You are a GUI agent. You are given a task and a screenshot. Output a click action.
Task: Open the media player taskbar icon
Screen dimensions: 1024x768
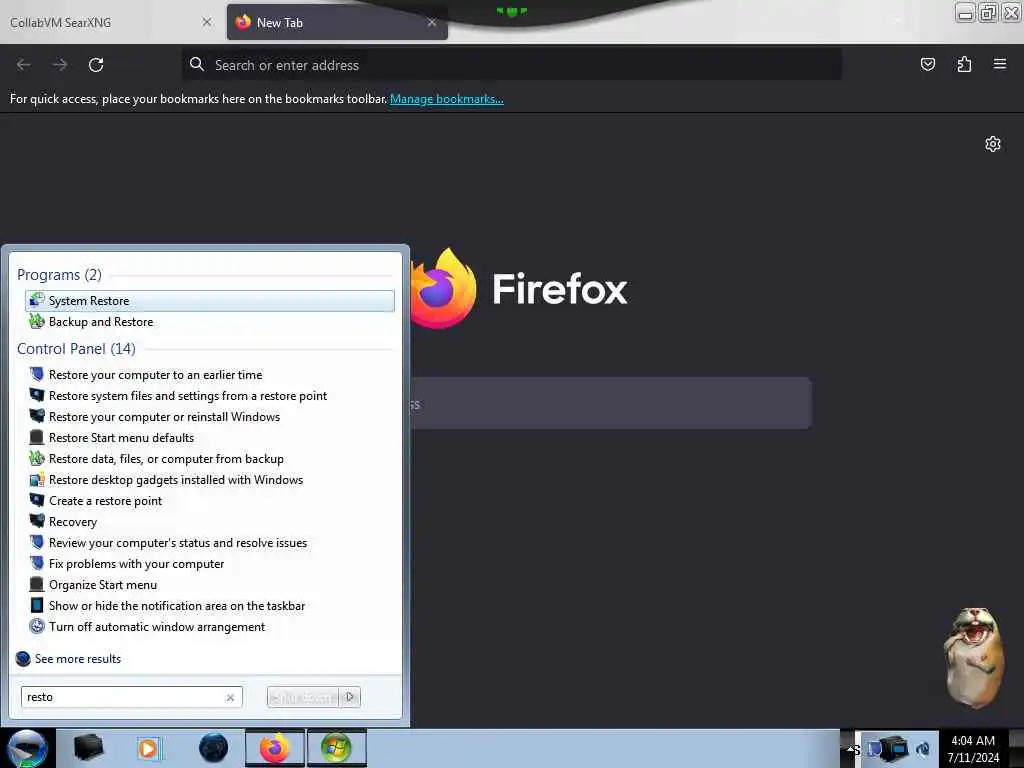(x=148, y=748)
